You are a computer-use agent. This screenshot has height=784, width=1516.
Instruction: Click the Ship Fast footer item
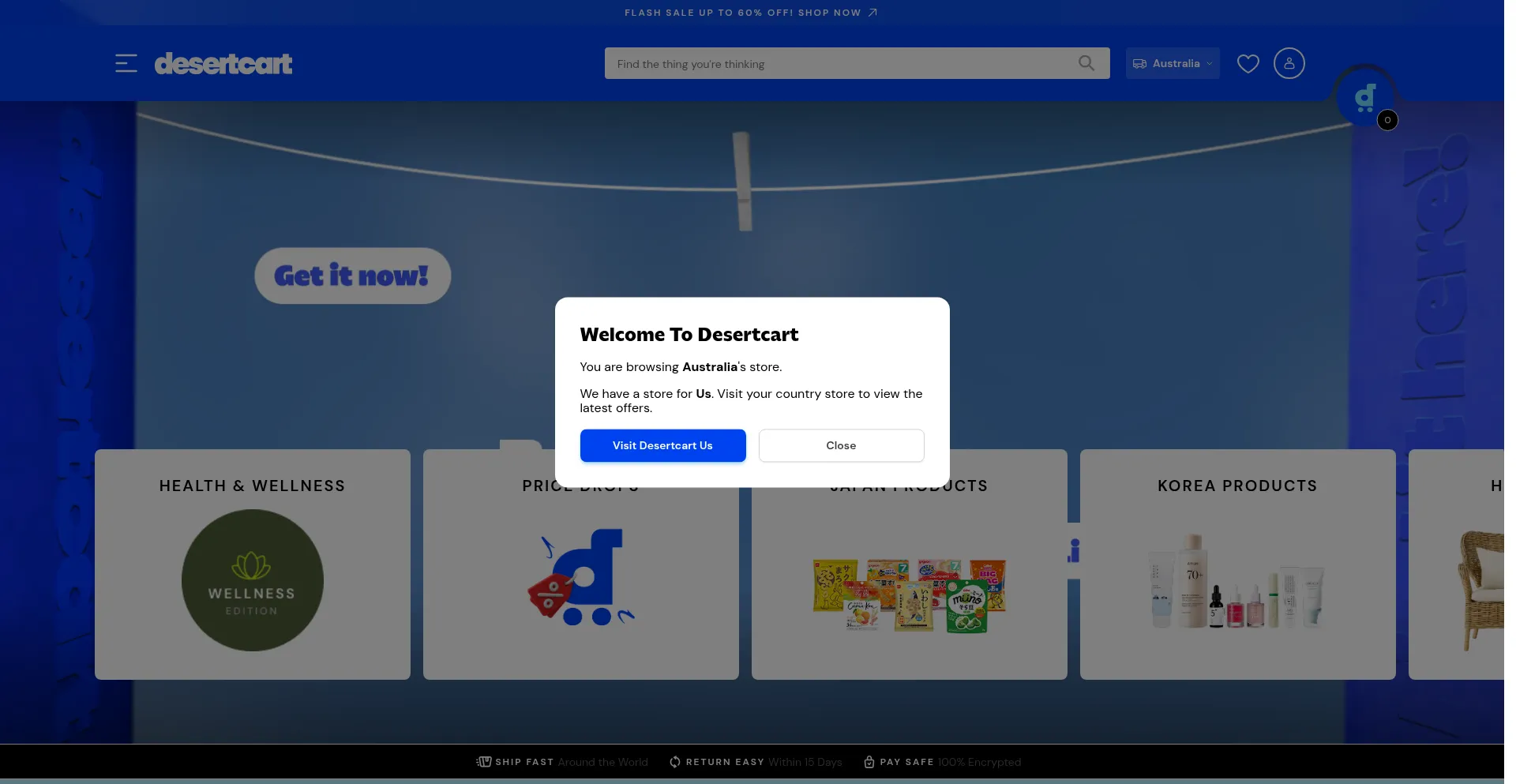tap(562, 762)
